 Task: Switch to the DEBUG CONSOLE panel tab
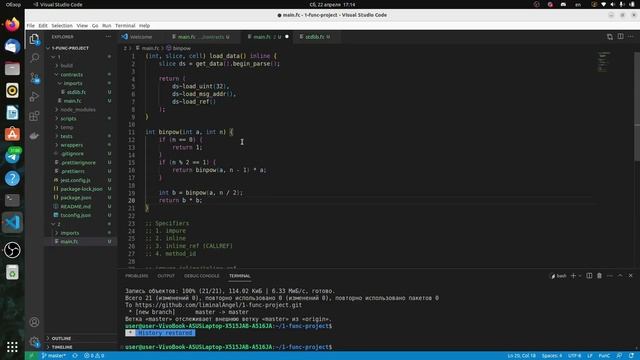[x=202, y=276]
